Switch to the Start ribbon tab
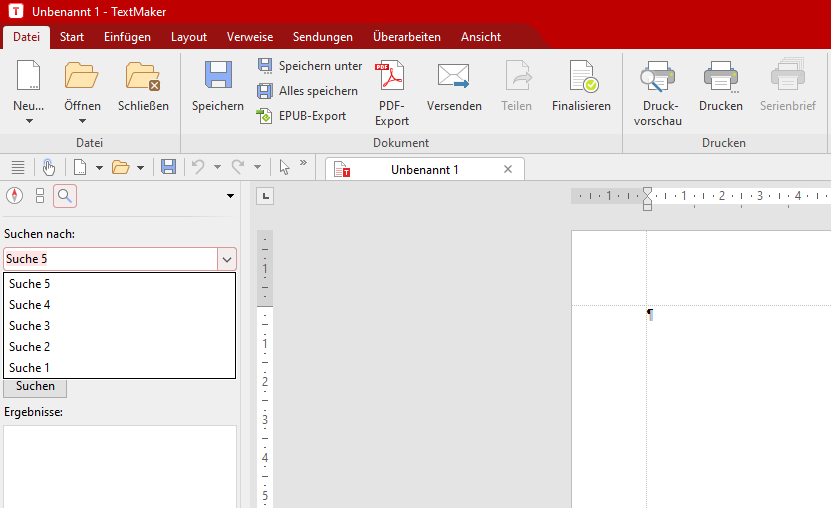Viewport: 831px width, 508px height. [x=72, y=37]
